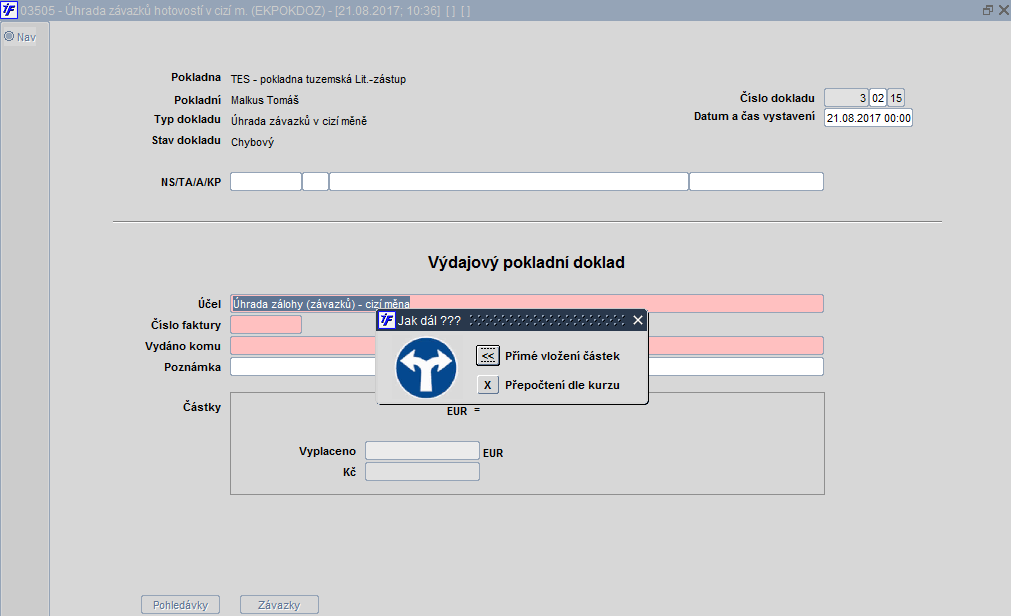
Task: Click the Vyplaceno EUR amount field
Action: (x=422, y=451)
